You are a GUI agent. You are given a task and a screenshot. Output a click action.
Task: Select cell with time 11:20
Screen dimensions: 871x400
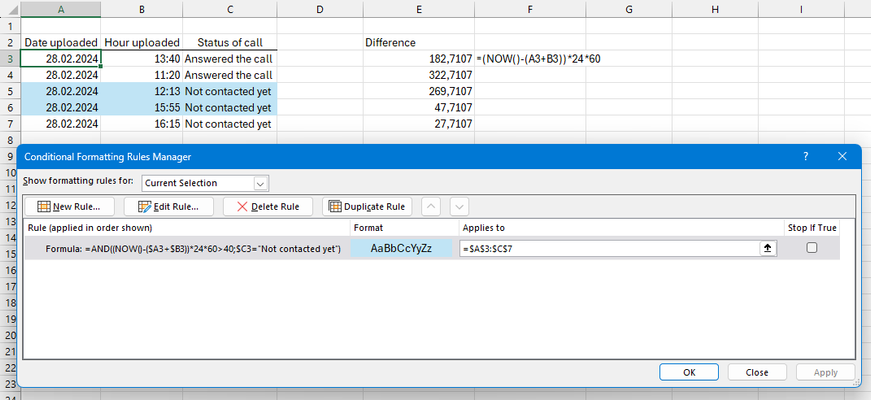click(x=142, y=75)
